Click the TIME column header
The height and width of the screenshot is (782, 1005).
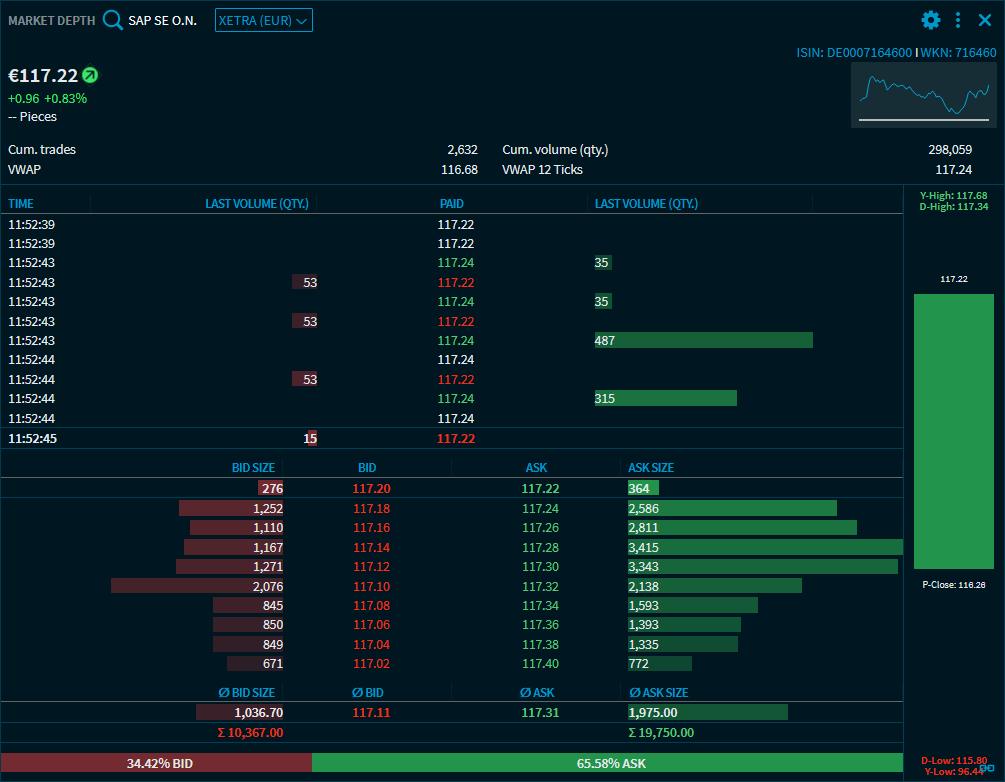[21, 204]
